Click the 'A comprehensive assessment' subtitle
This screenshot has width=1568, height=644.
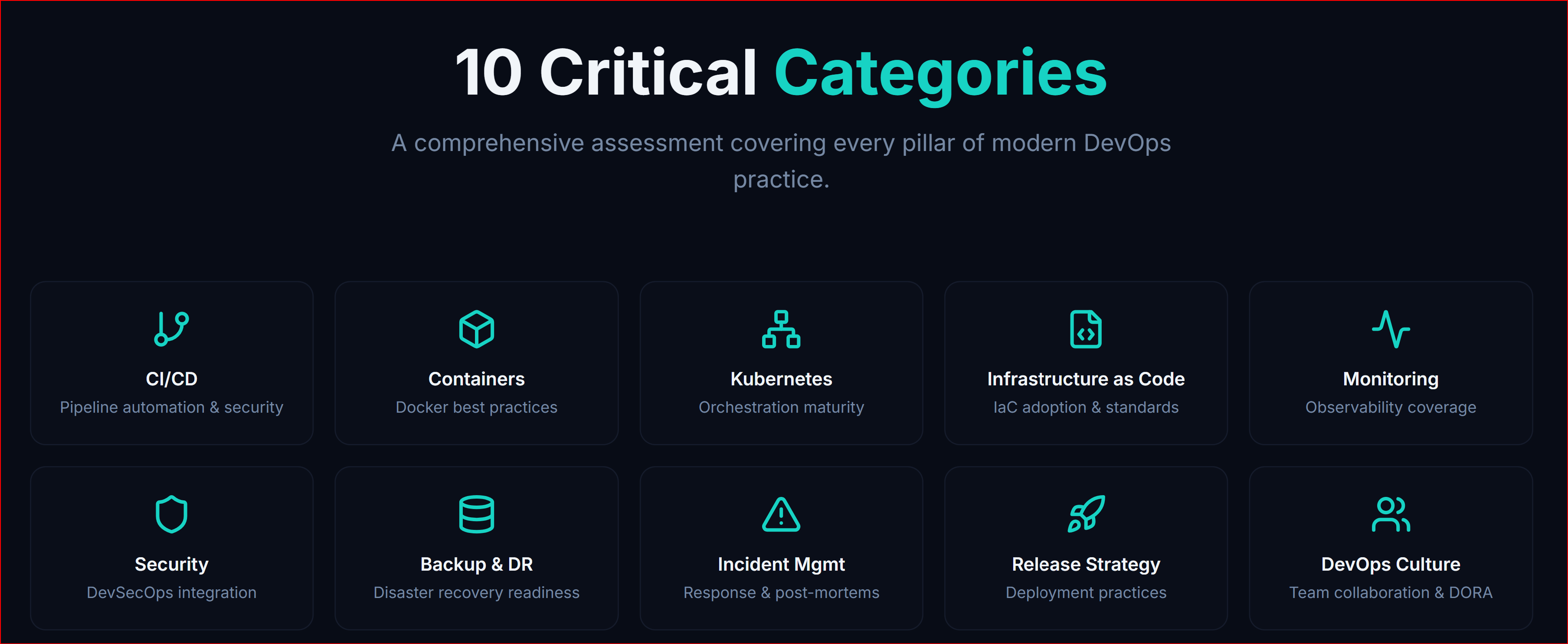coord(781,161)
